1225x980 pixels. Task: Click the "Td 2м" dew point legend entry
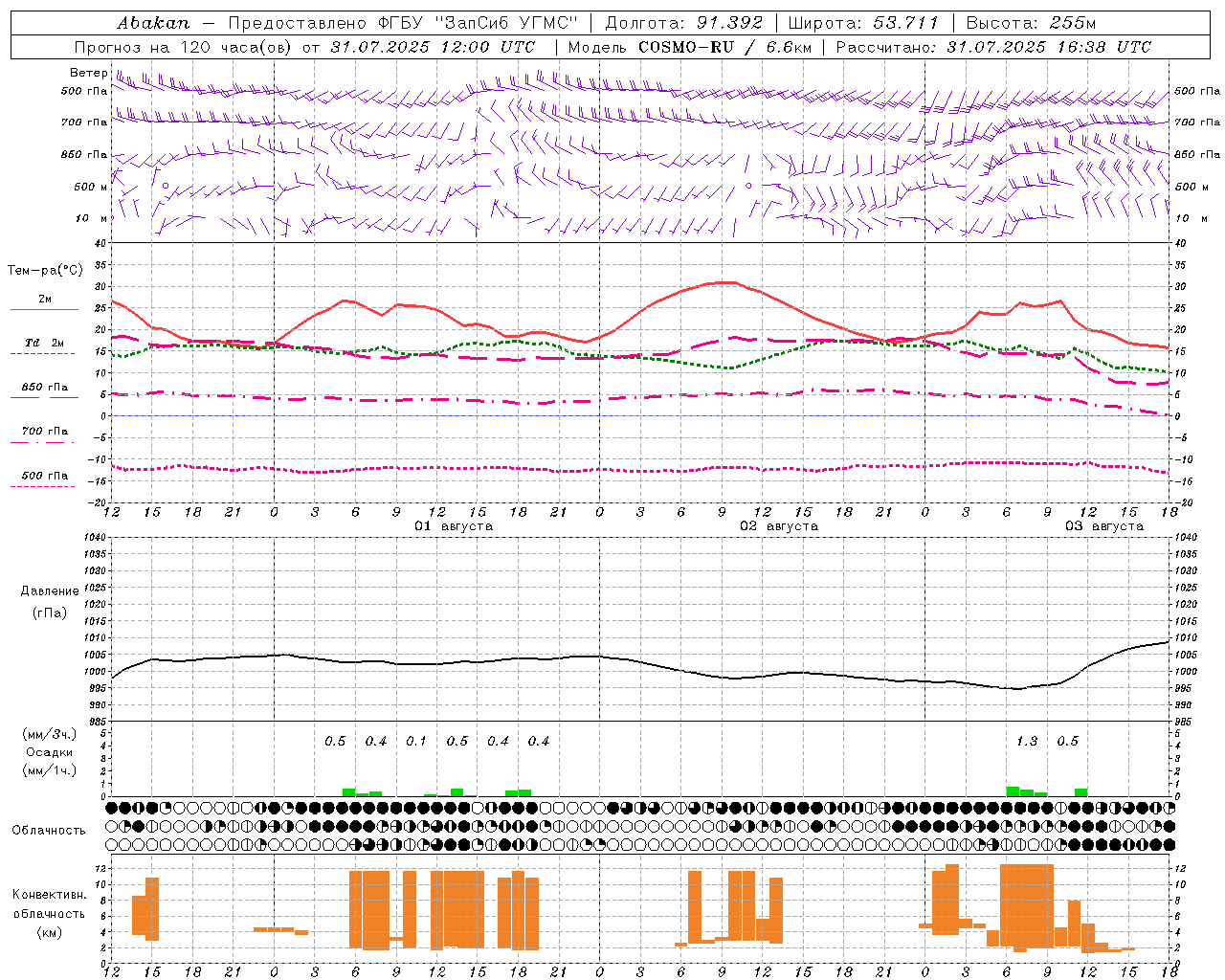pos(44,343)
